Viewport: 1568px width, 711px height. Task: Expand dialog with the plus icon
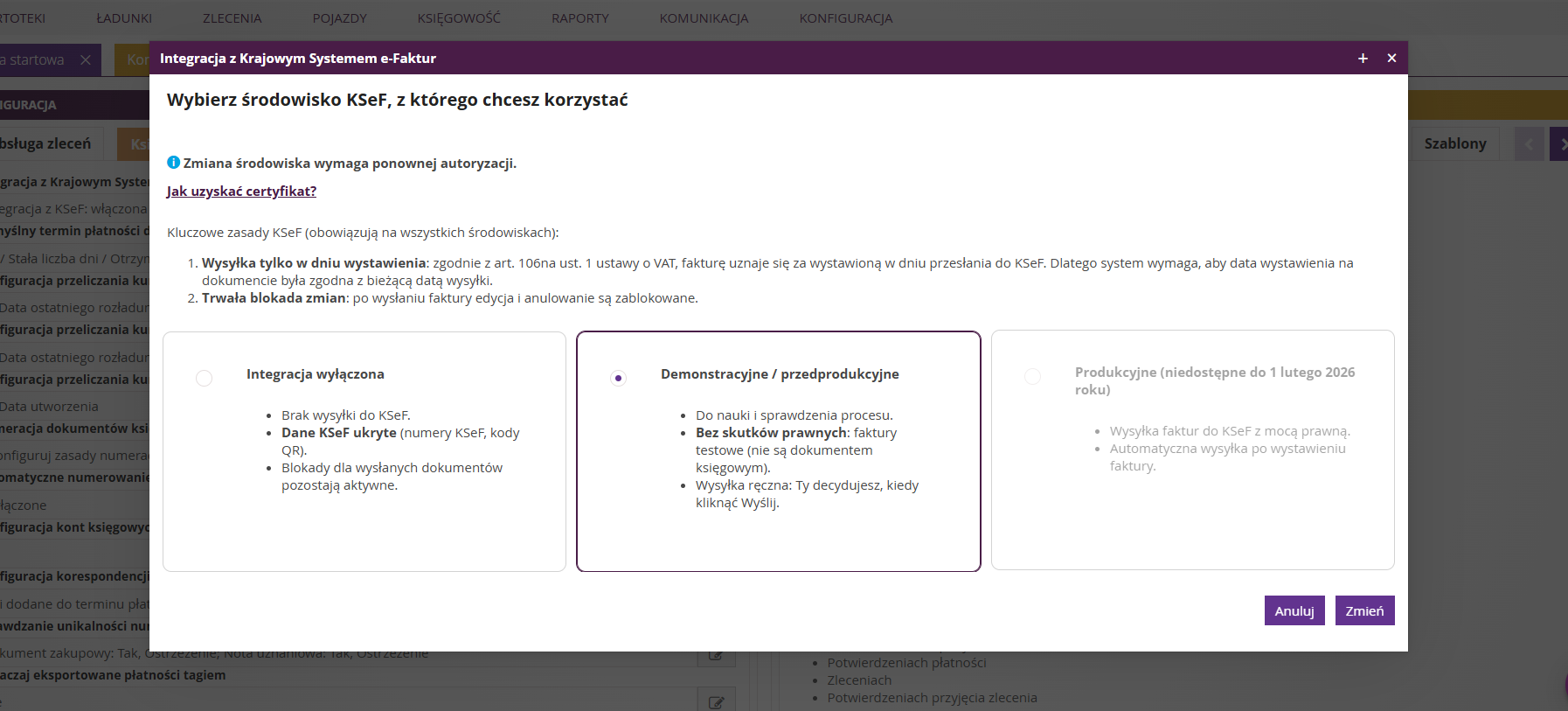(1363, 59)
